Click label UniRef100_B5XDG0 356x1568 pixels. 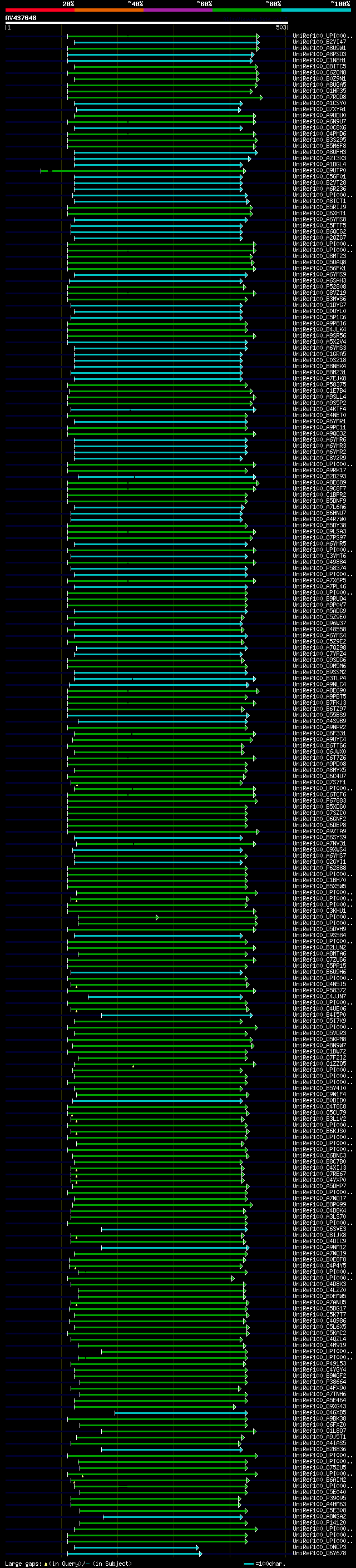[319, 807]
